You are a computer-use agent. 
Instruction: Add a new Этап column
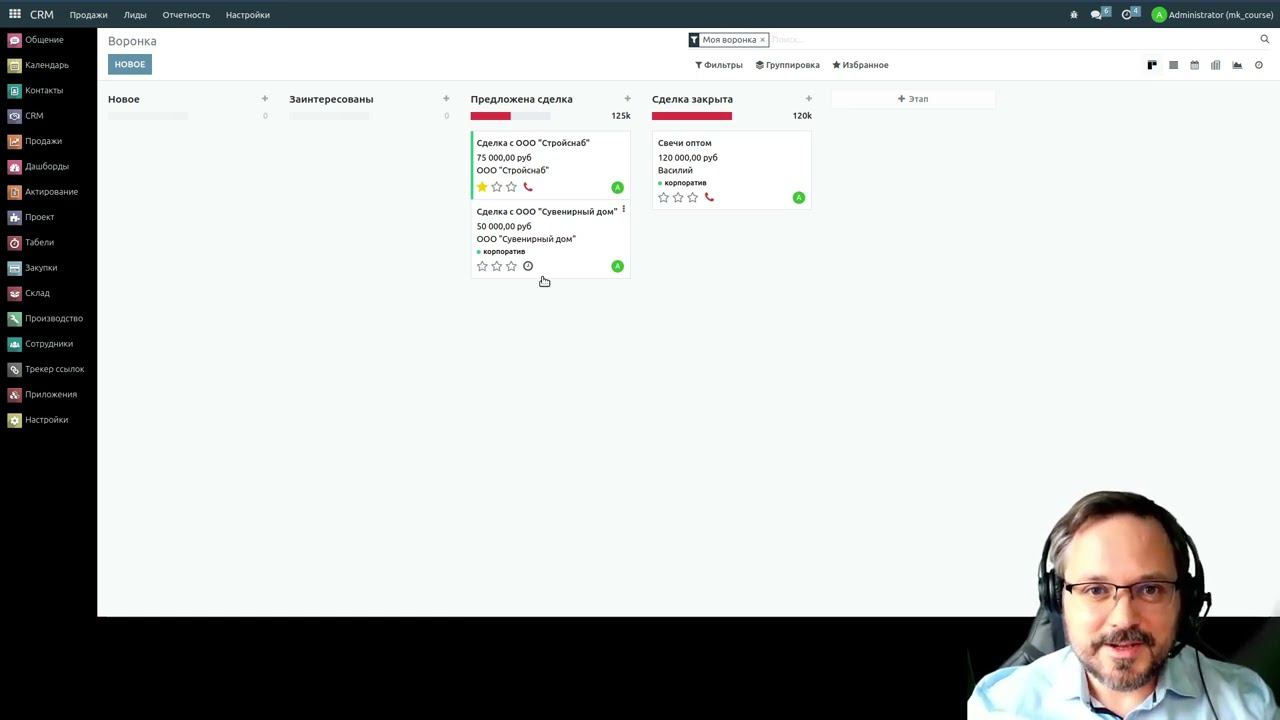(913, 99)
